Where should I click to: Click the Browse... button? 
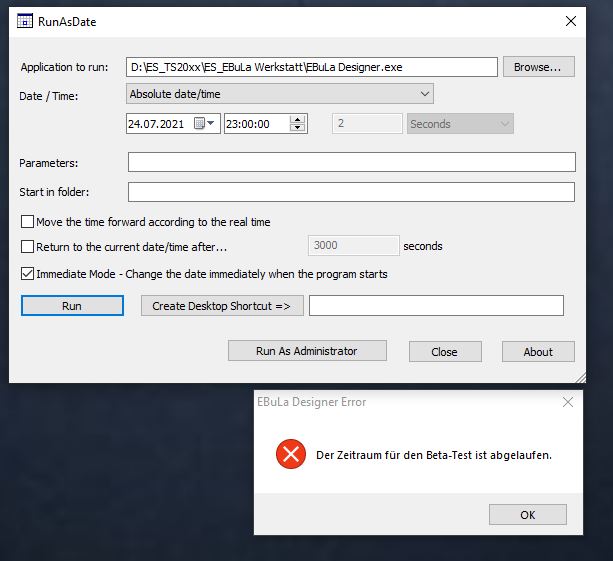[x=539, y=67]
